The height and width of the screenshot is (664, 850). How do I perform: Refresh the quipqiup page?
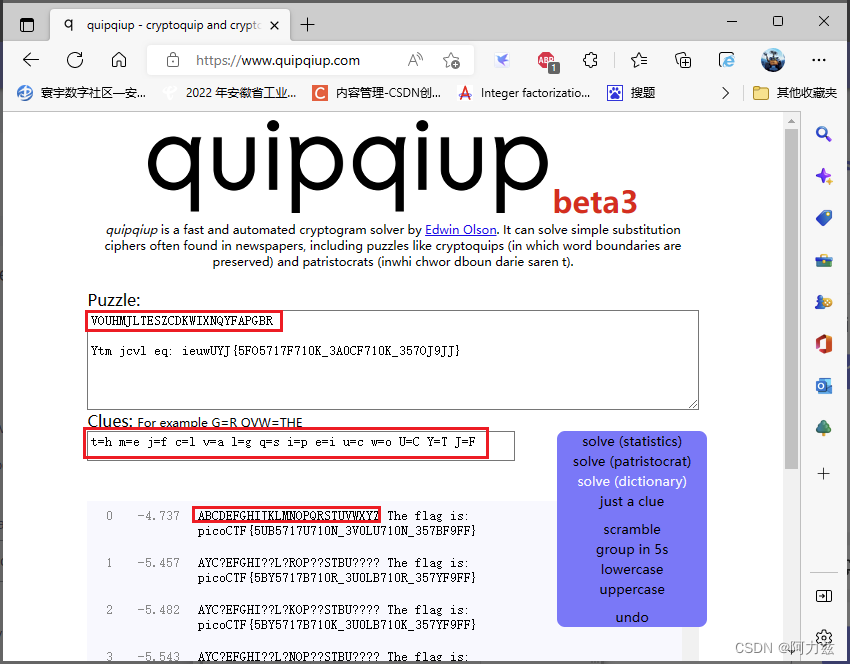click(x=75, y=60)
